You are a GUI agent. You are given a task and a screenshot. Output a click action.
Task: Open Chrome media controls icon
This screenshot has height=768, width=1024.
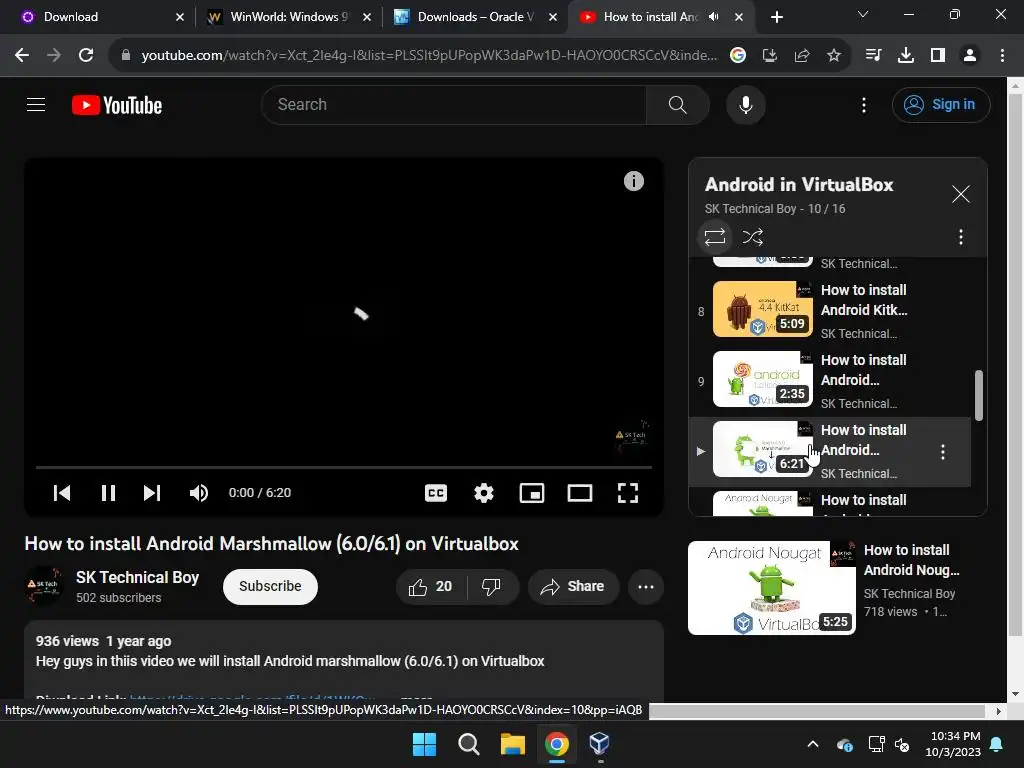[873, 56]
